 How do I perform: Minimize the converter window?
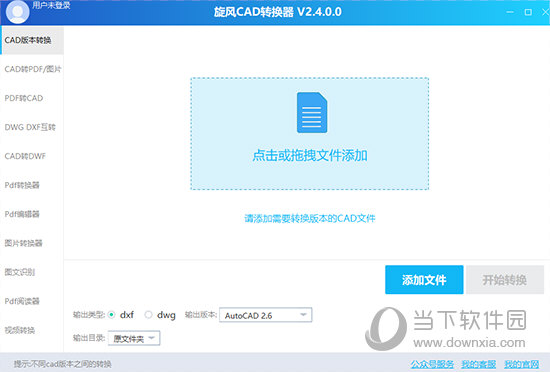click(510, 12)
